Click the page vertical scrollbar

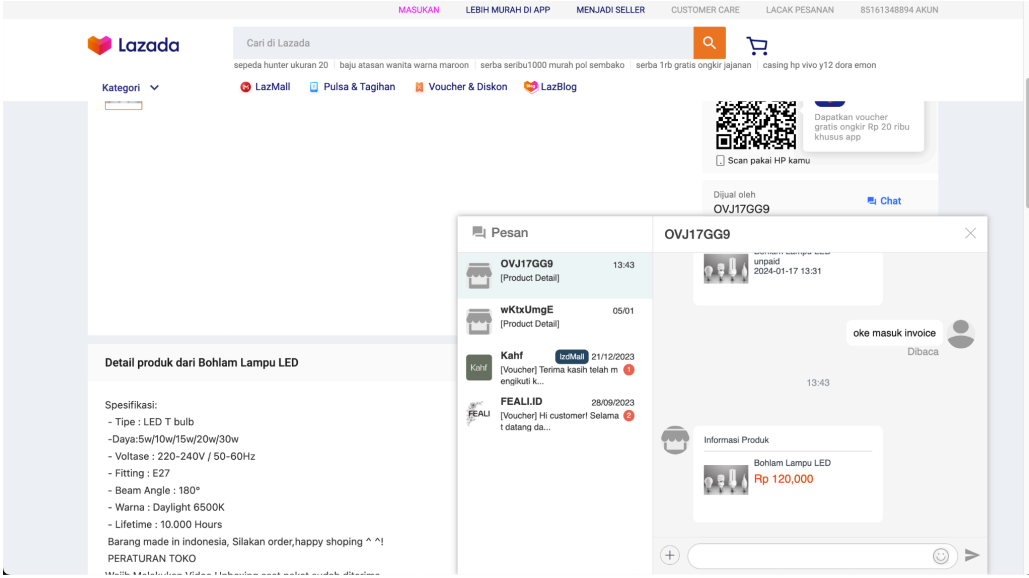(x=1026, y=144)
